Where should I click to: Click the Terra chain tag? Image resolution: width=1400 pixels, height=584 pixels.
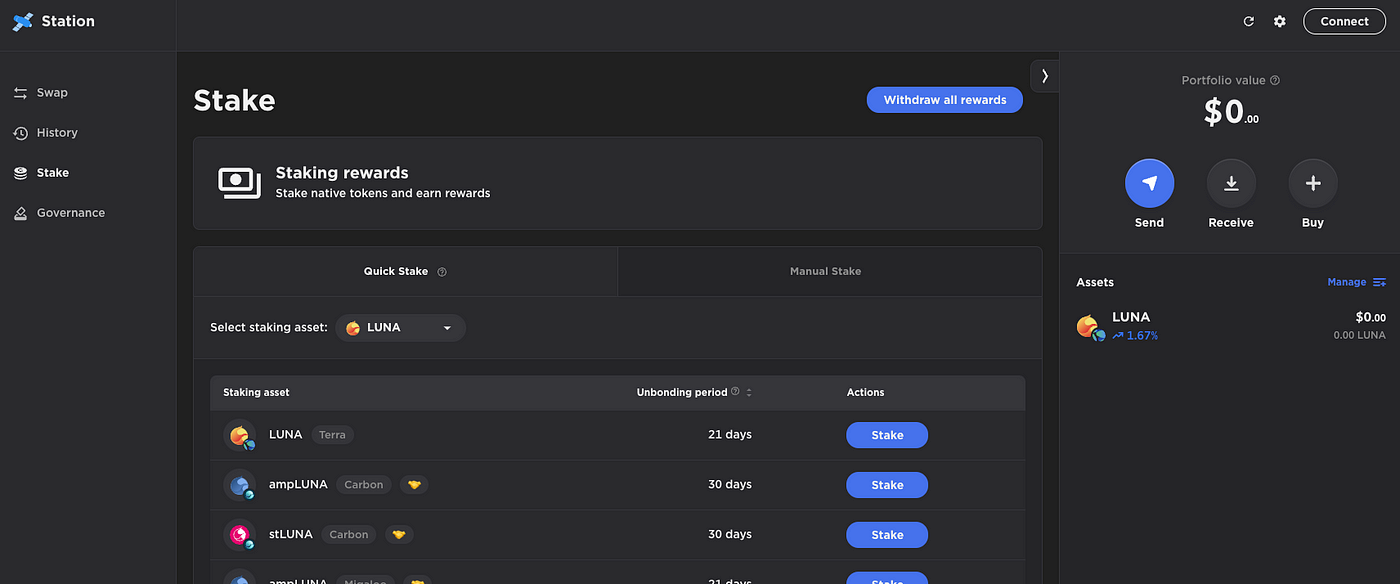[332, 435]
